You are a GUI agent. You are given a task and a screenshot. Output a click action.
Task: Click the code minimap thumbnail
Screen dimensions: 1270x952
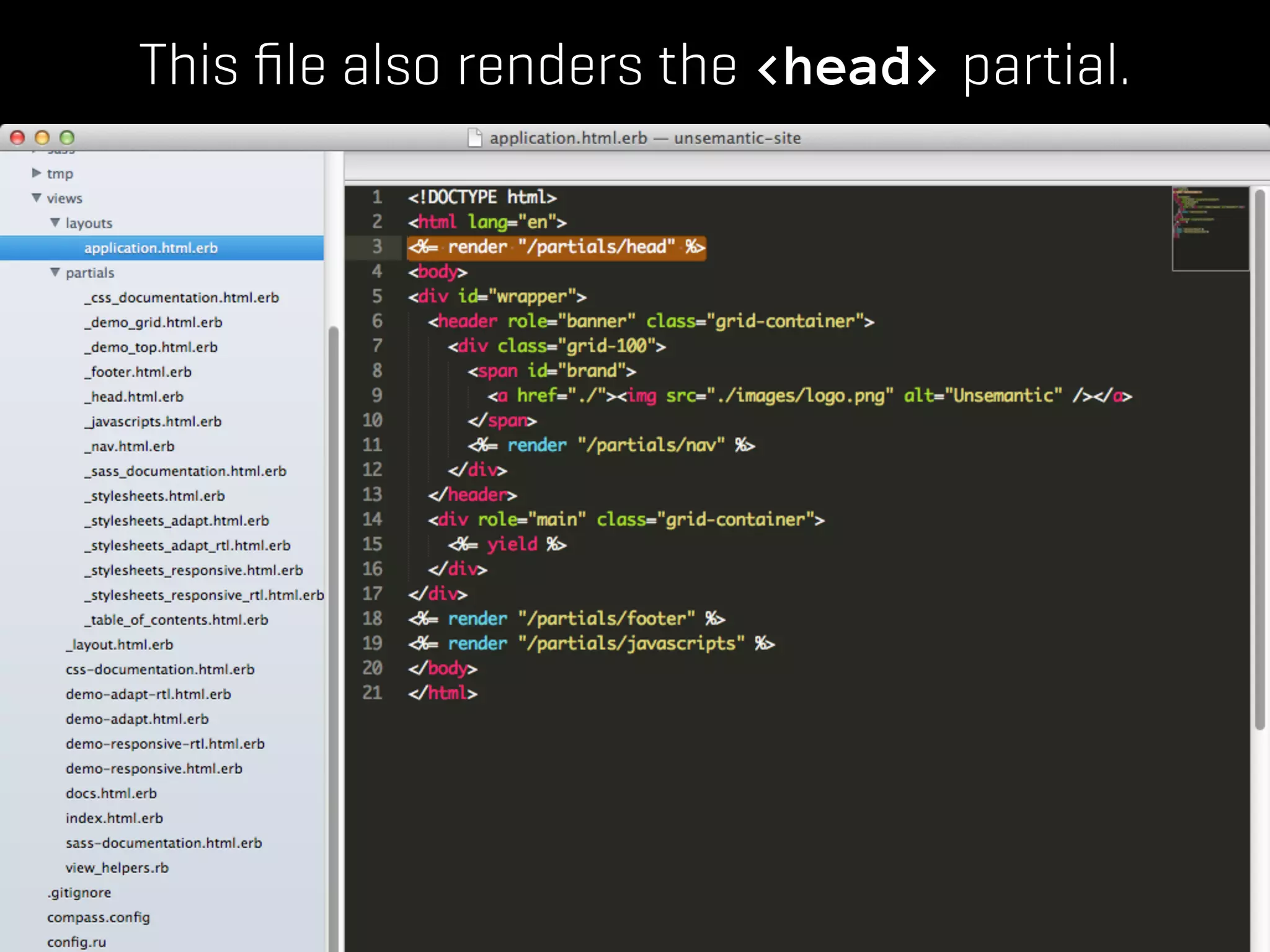(x=1210, y=229)
